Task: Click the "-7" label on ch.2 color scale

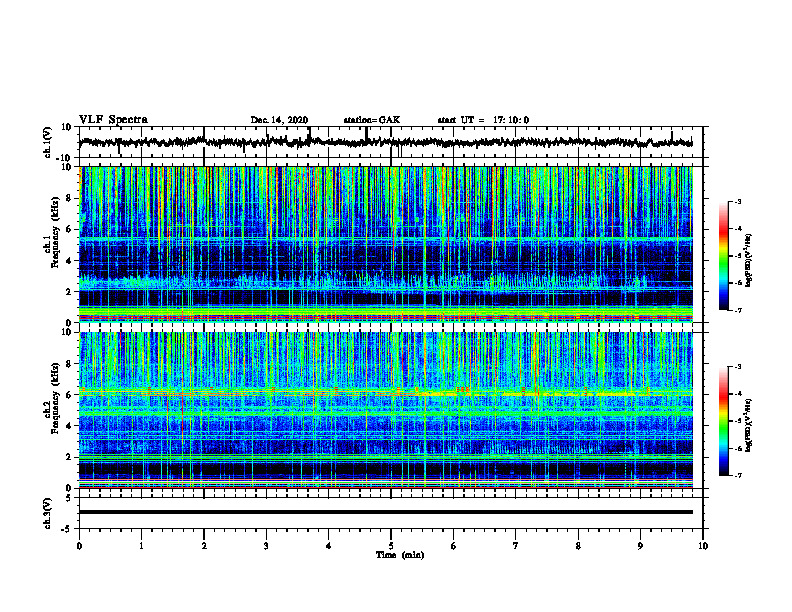Action: click(737, 476)
